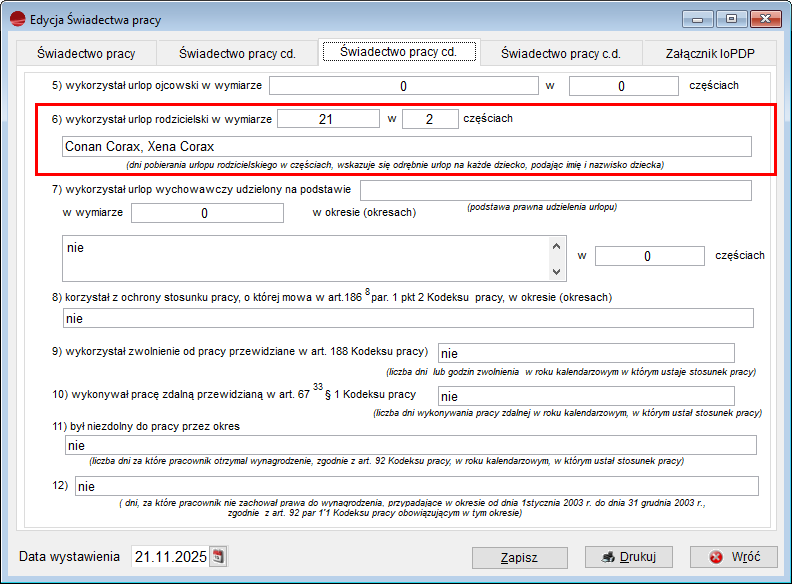Save the form with Zapisz button
The width and height of the screenshot is (792, 584).
[519, 557]
